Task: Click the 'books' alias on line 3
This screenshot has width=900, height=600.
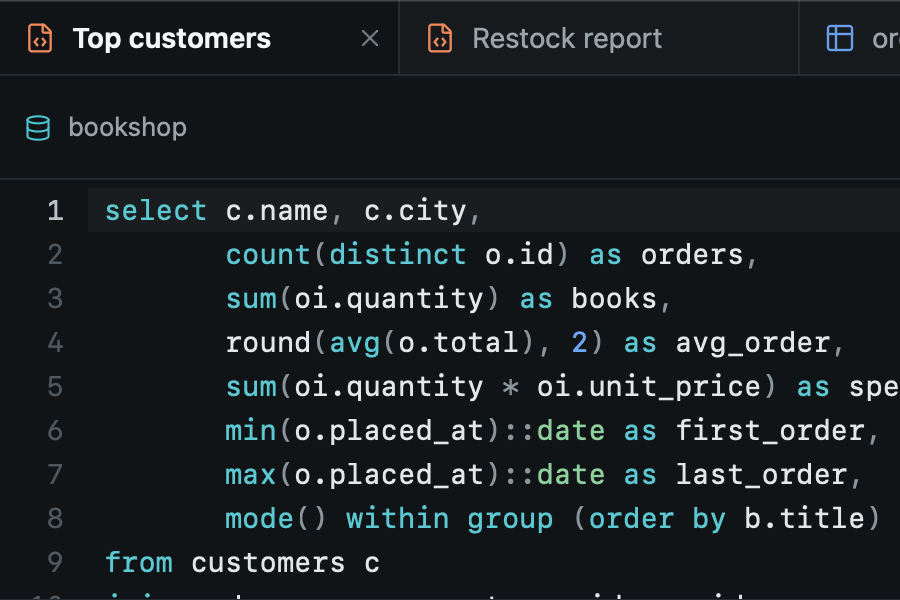Action: click(x=614, y=299)
